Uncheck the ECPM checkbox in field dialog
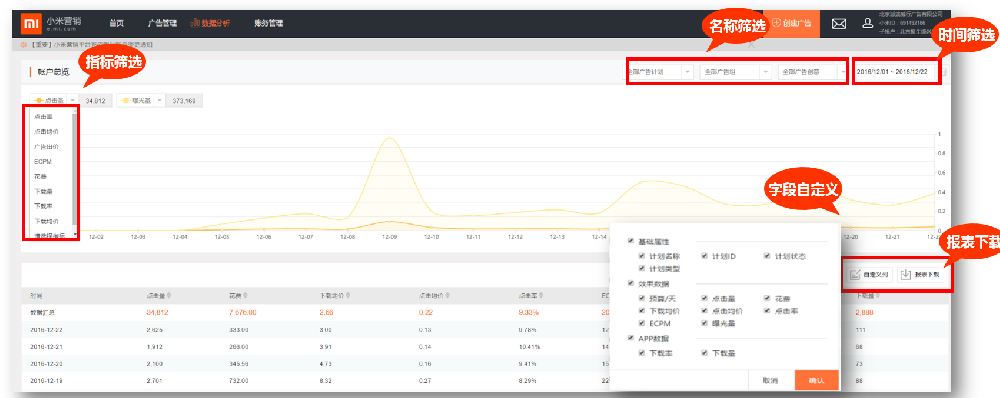The image size is (1000, 398). point(642,323)
